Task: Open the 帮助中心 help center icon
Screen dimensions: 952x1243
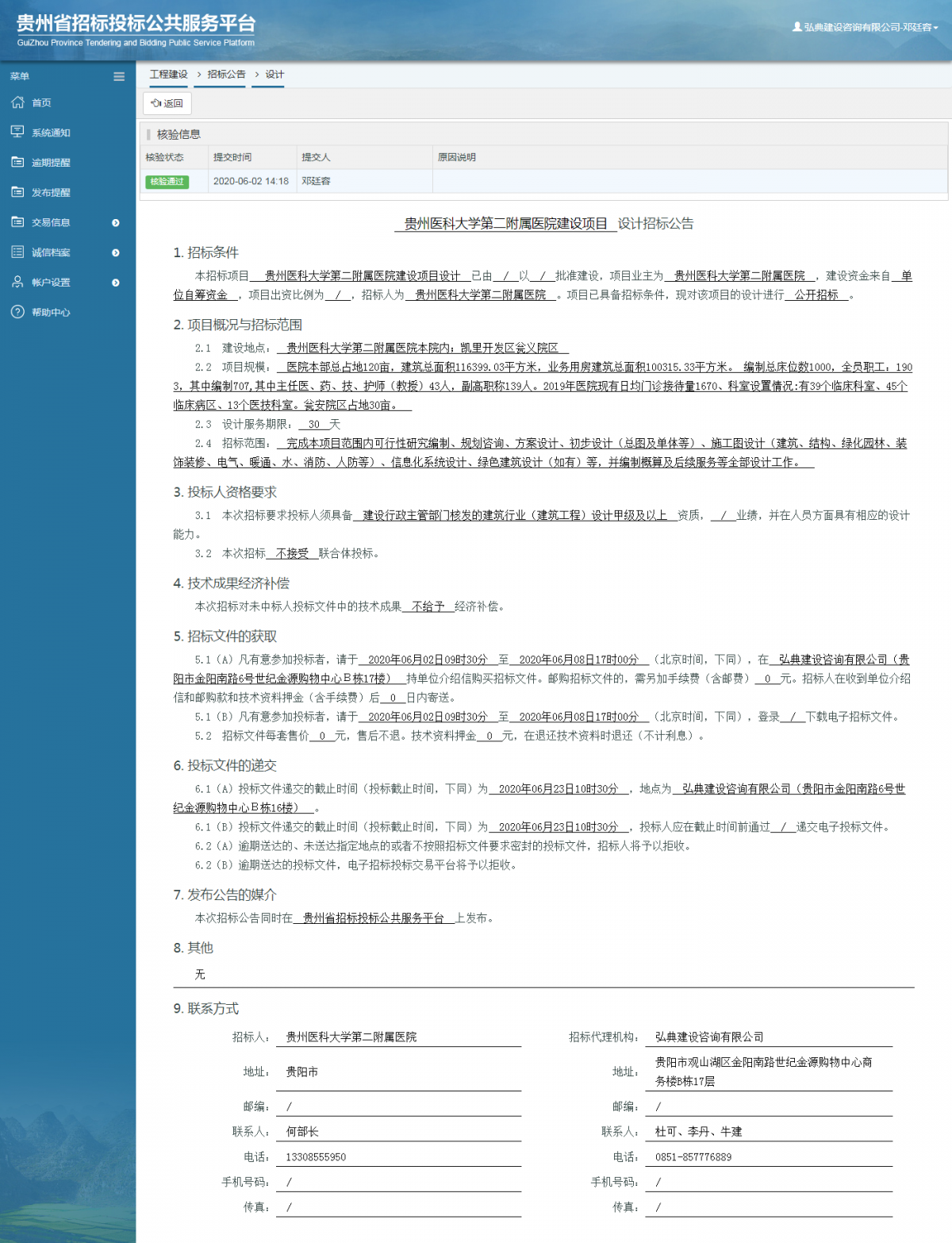Action: click(x=17, y=312)
